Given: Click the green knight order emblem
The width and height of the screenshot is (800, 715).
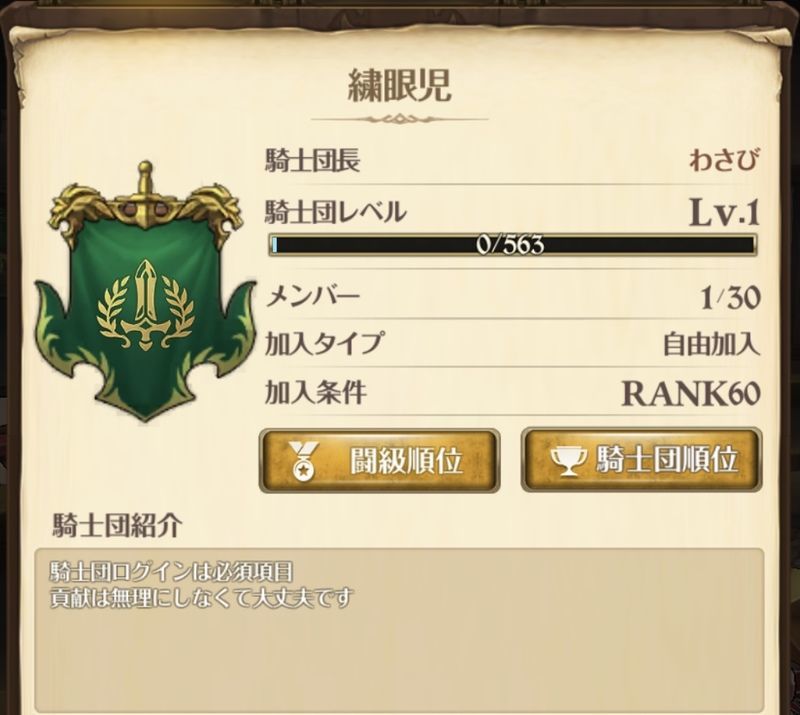Looking at the screenshot, I should [x=144, y=291].
